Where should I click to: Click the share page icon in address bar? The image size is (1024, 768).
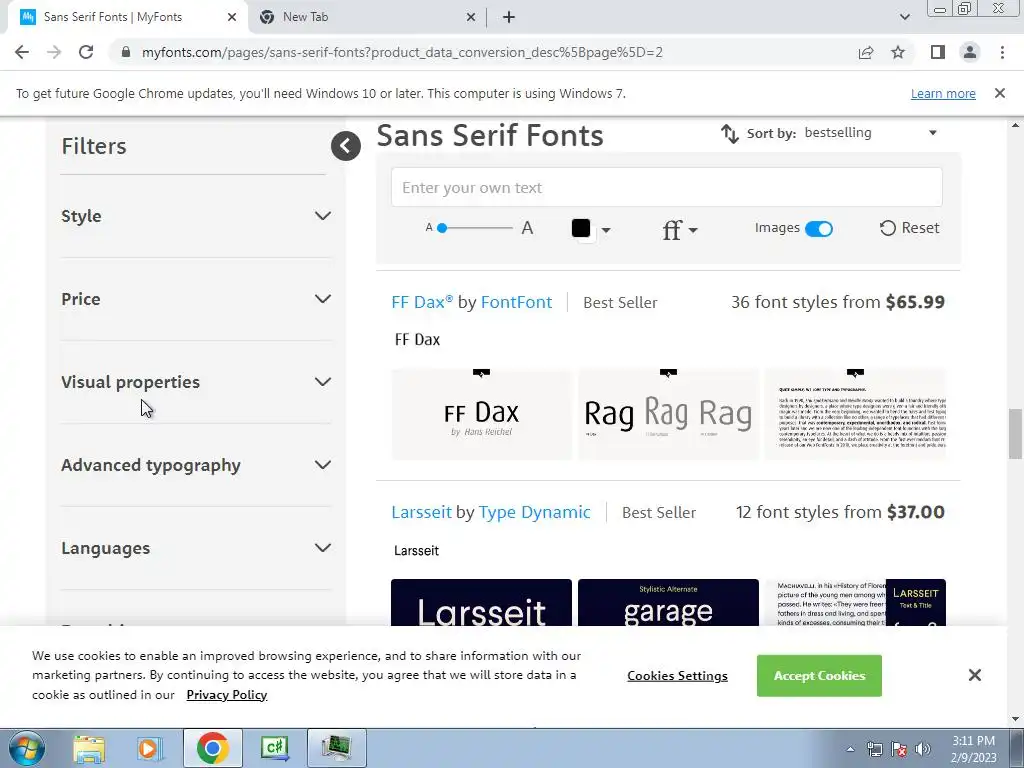pyautogui.click(x=866, y=52)
